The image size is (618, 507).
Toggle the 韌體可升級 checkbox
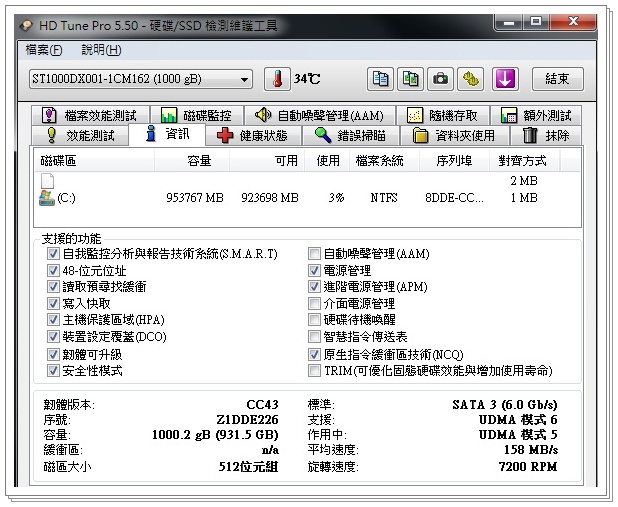coord(53,354)
